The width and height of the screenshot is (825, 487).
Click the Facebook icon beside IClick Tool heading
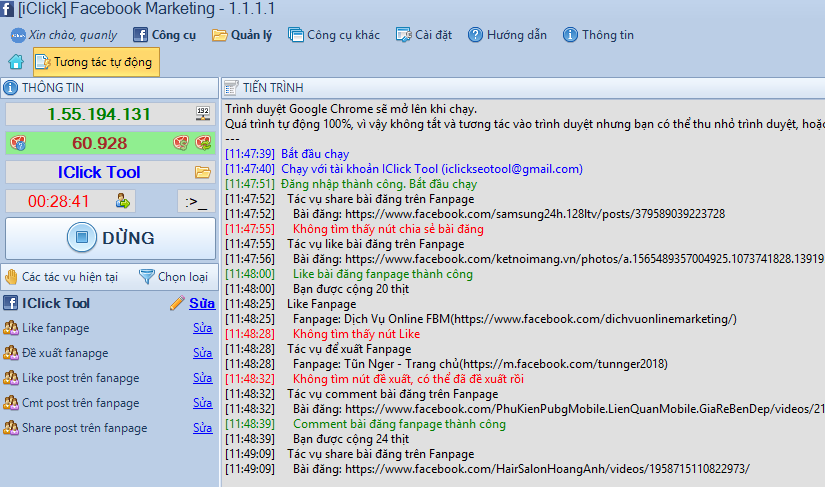click(11, 303)
